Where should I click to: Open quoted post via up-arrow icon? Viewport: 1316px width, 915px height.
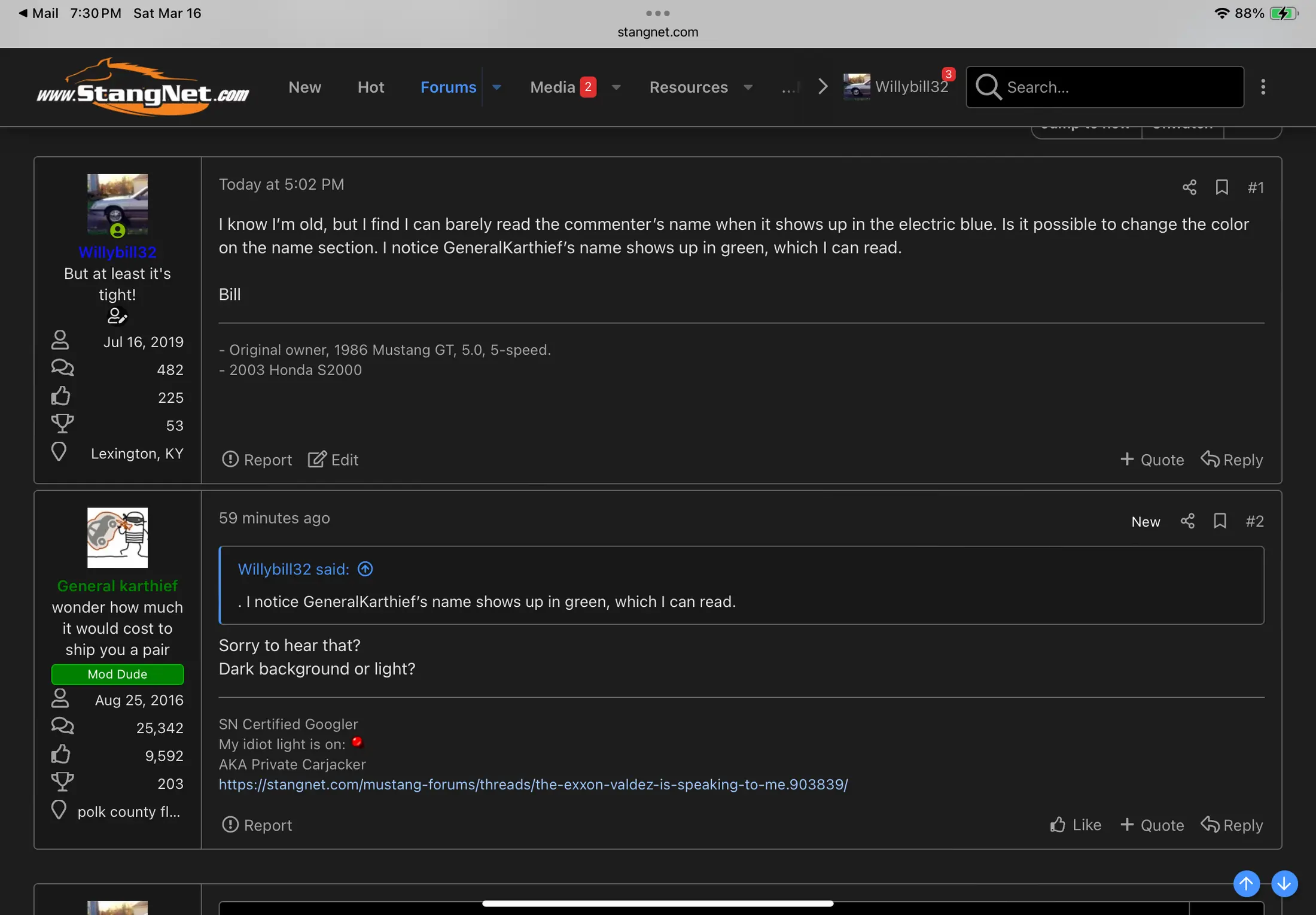[365, 569]
